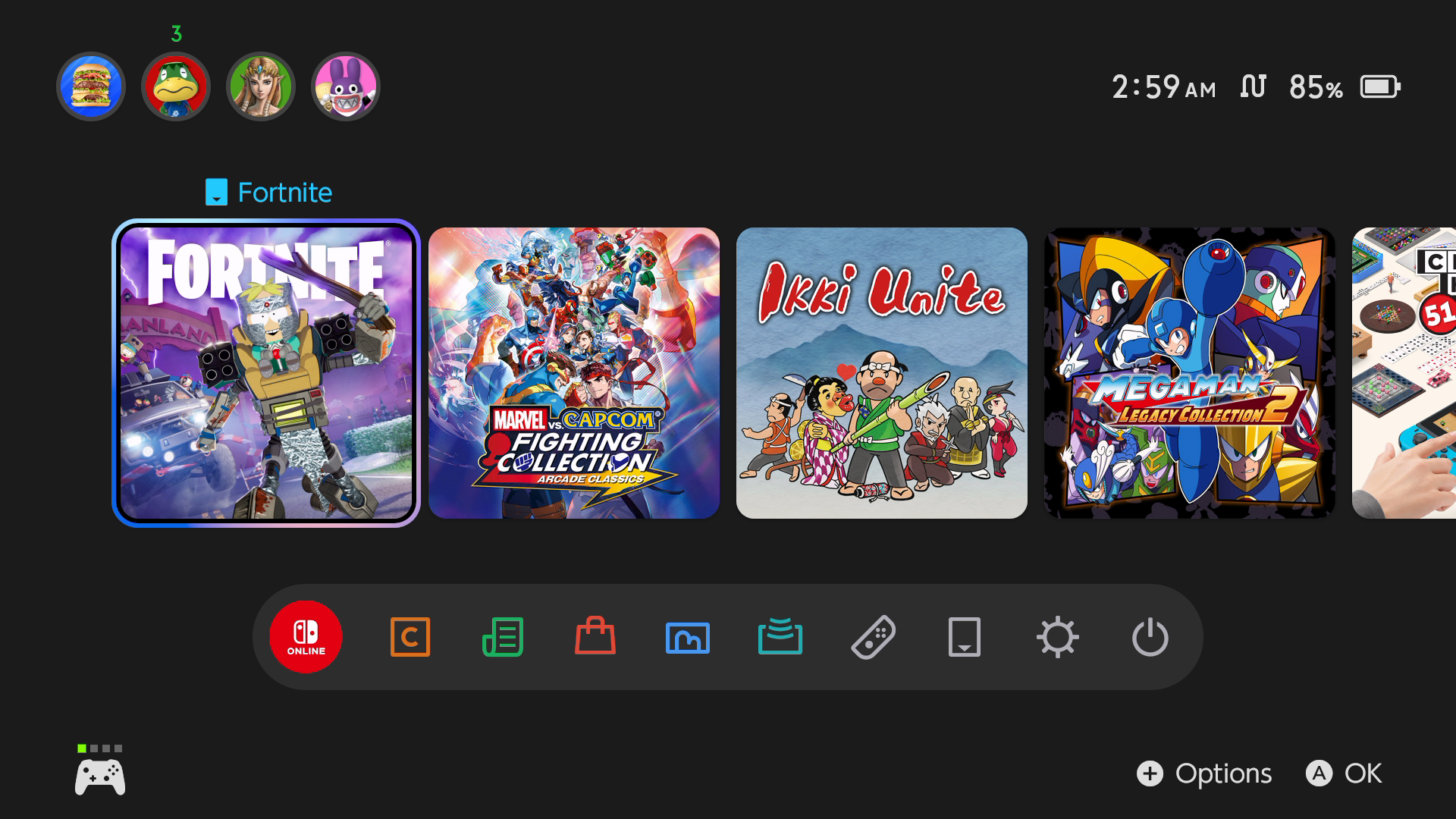Click the Options button
Image resolution: width=1456 pixels, height=819 pixels.
[1204, 773]
